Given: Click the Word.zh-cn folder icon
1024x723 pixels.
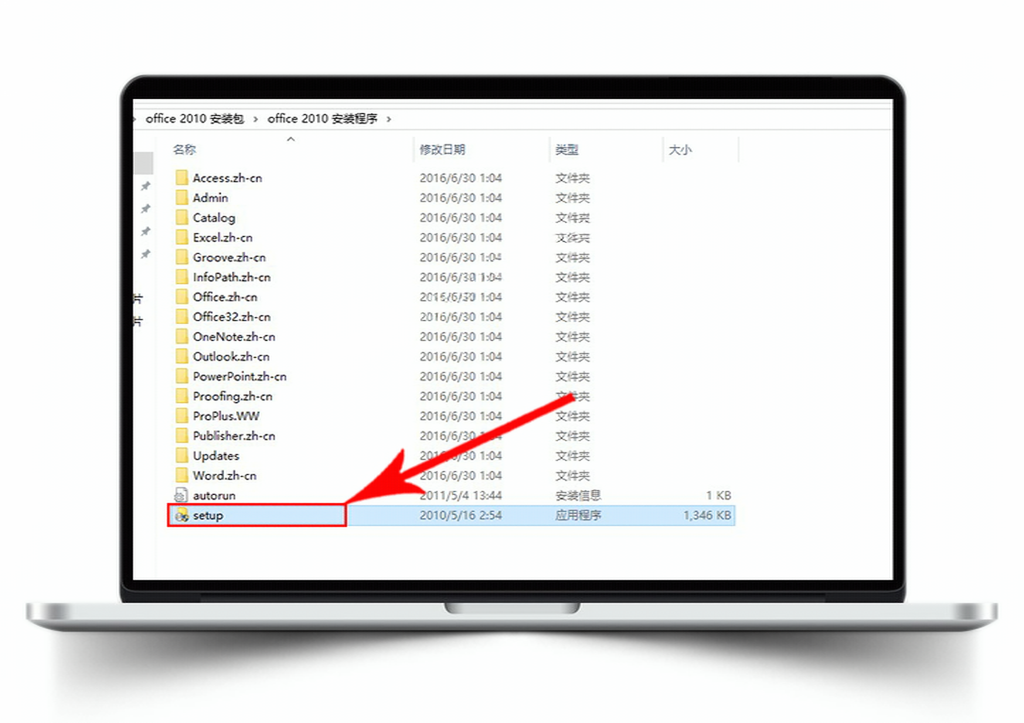Looking at the screenshot, I should coord(182,475).
